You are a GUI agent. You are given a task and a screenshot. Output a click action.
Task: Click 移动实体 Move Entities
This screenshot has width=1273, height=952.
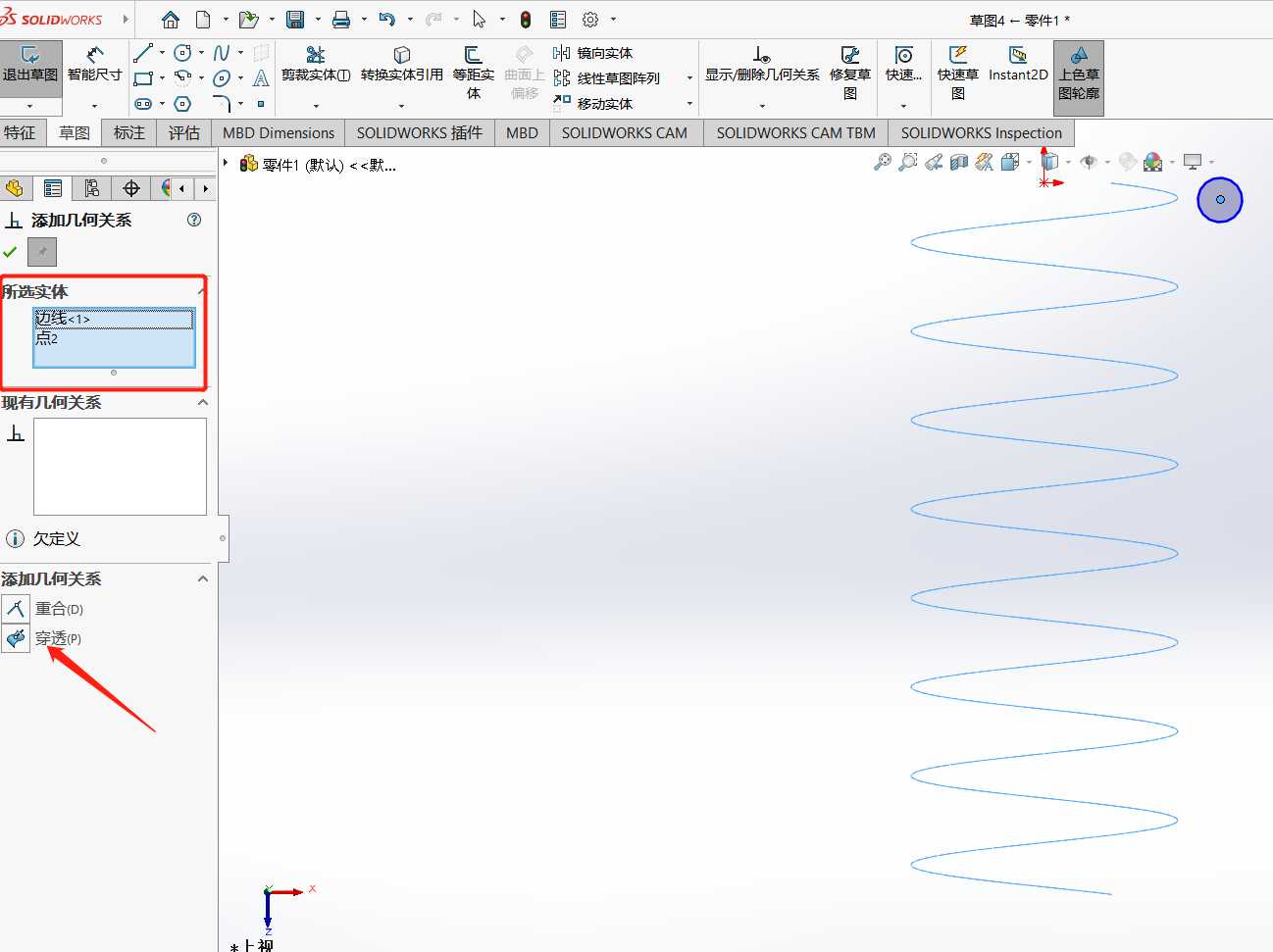593,104
